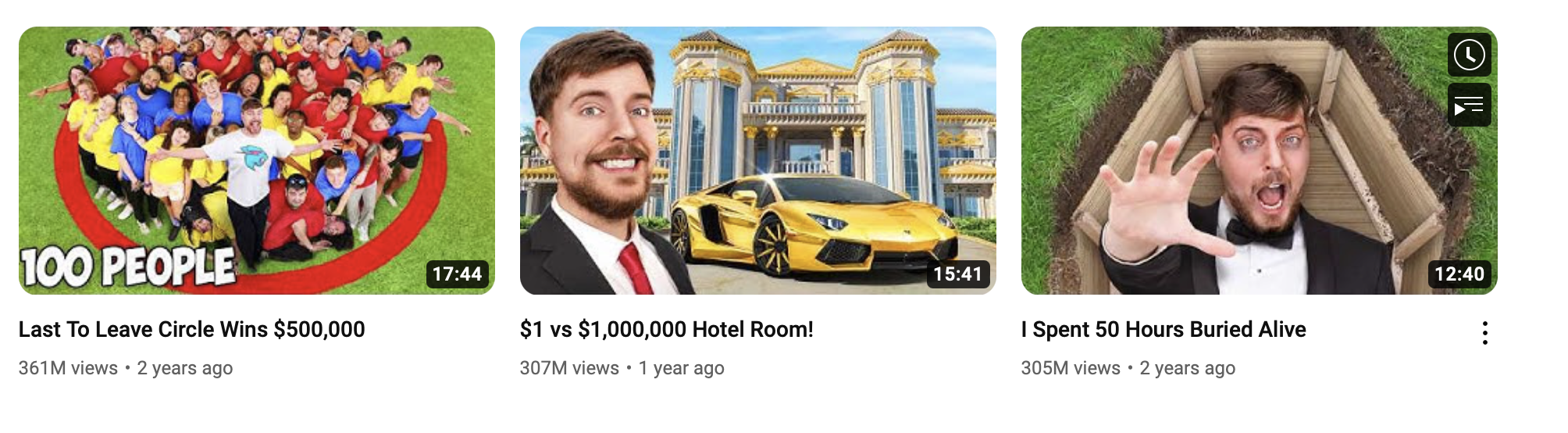Click the 1 year ago upload date text
This screenshot has width=1568, height=433.
681,368
